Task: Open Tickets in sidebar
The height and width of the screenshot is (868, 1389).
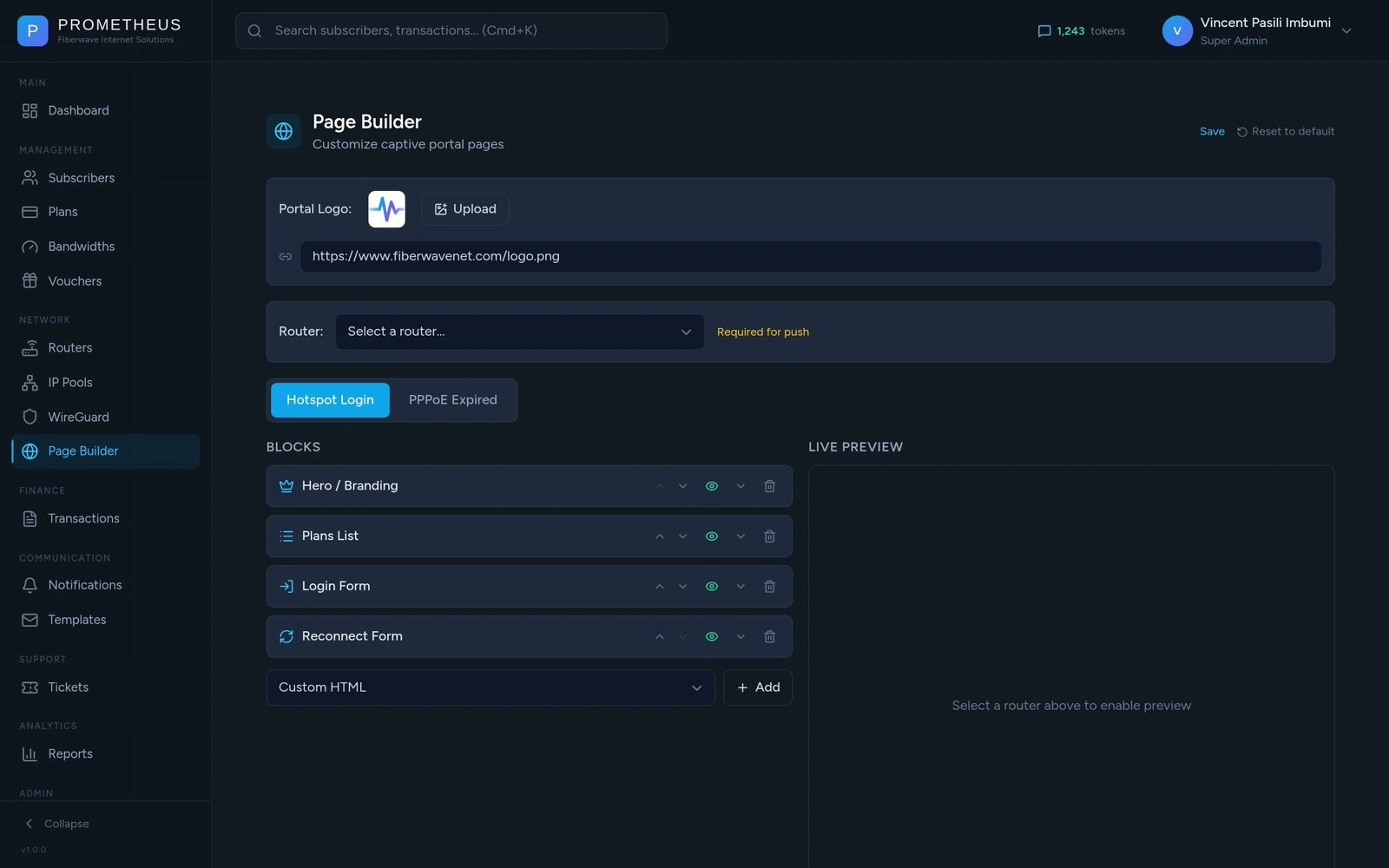Action: click(105, 687)
